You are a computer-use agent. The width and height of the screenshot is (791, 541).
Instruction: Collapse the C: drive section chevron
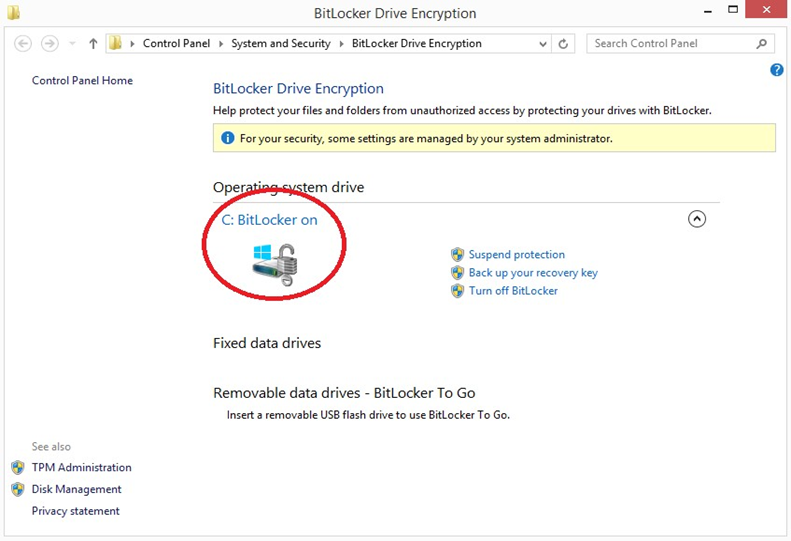(x=697, y=219)
